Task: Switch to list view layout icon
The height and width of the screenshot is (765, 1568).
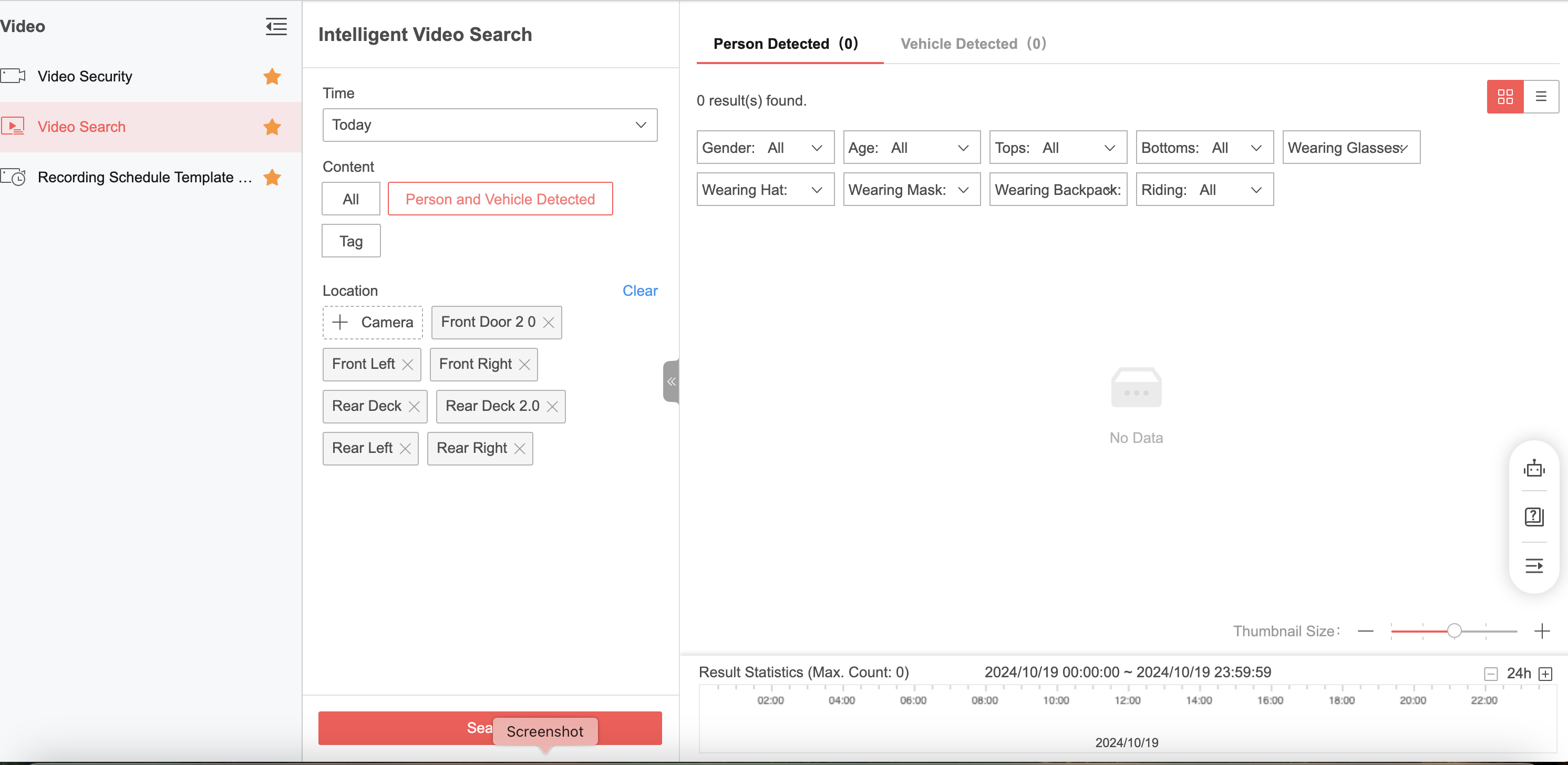Action: pos(1541,97)
